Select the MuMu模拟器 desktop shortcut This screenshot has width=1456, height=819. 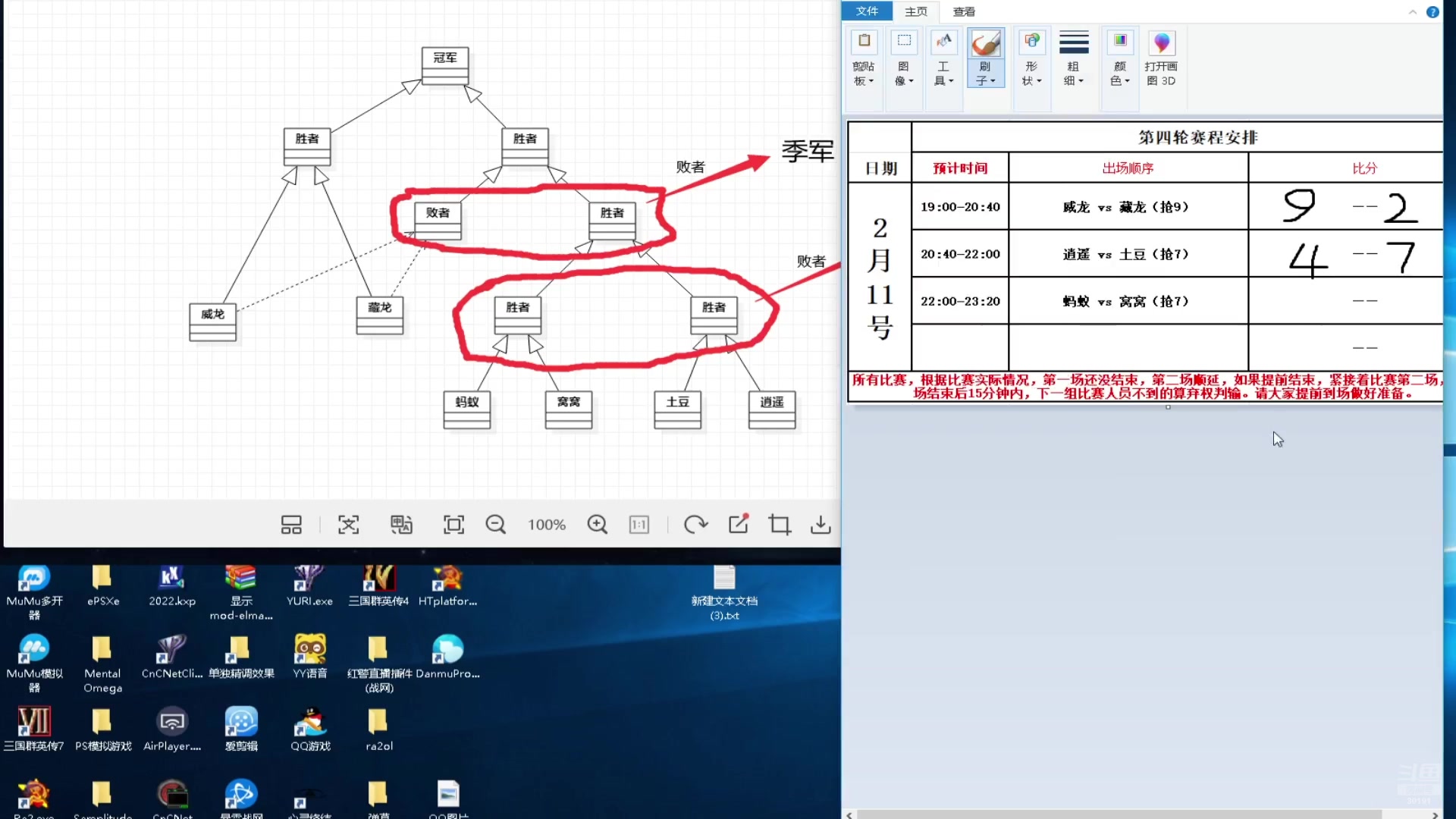(x=34, y=664)
